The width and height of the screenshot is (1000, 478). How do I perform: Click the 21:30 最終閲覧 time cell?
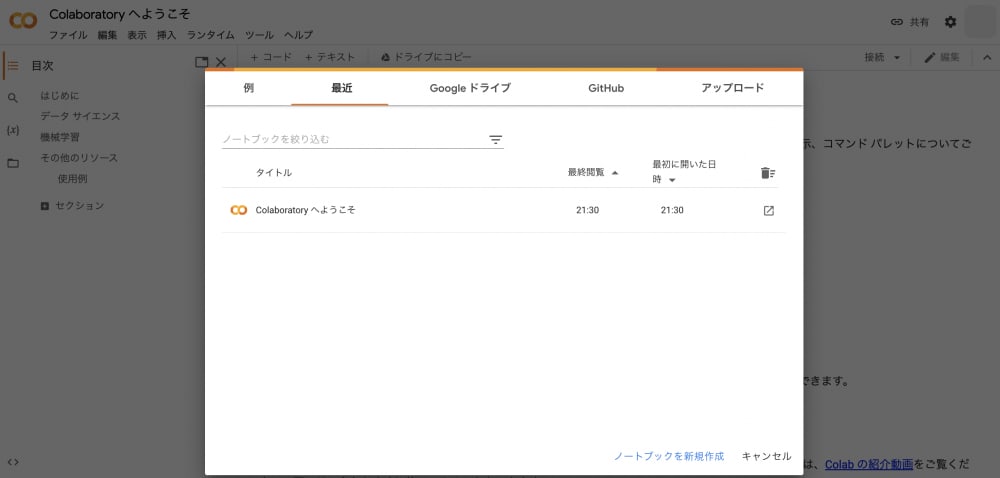587,210
